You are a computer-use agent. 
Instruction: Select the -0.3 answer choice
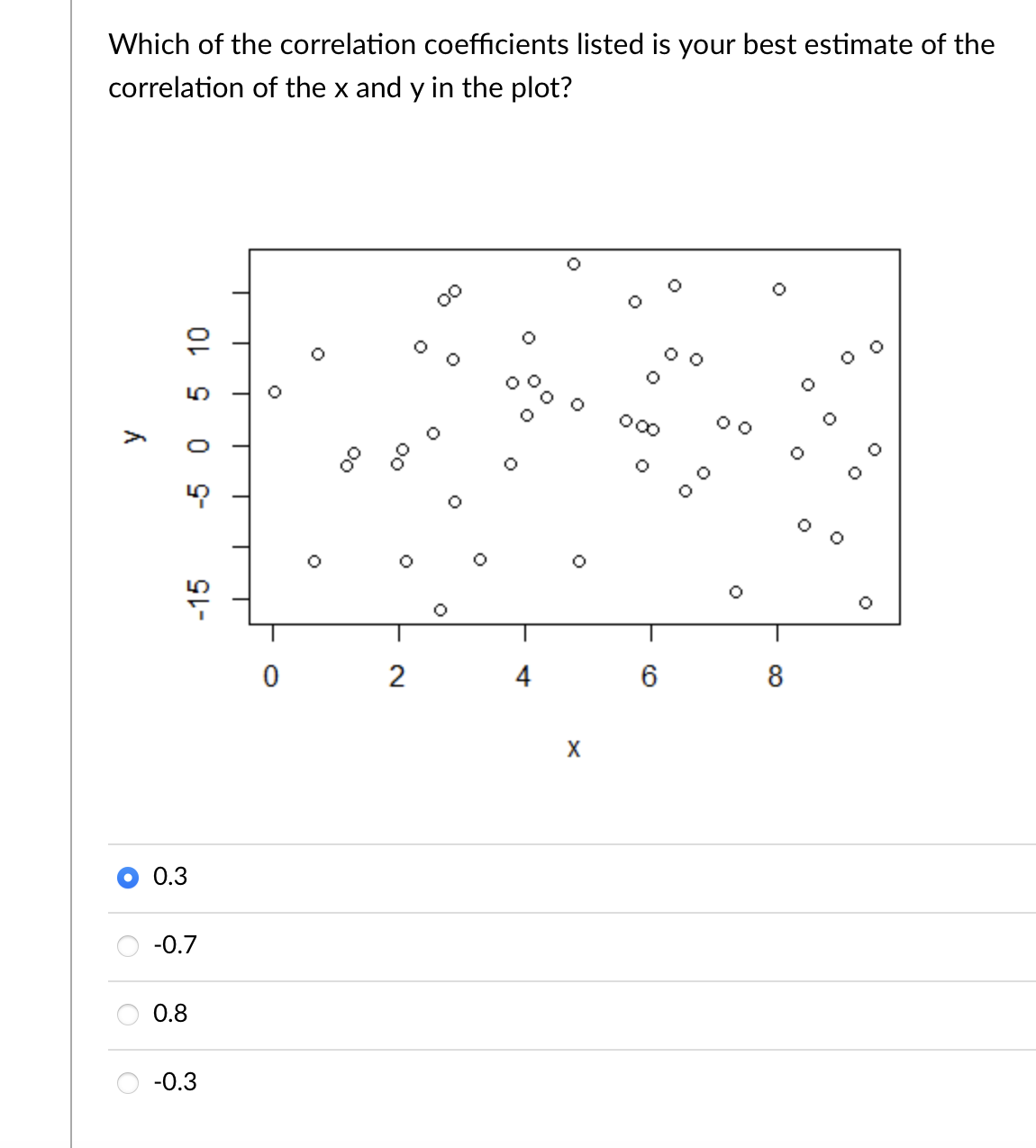point(127,1083)
